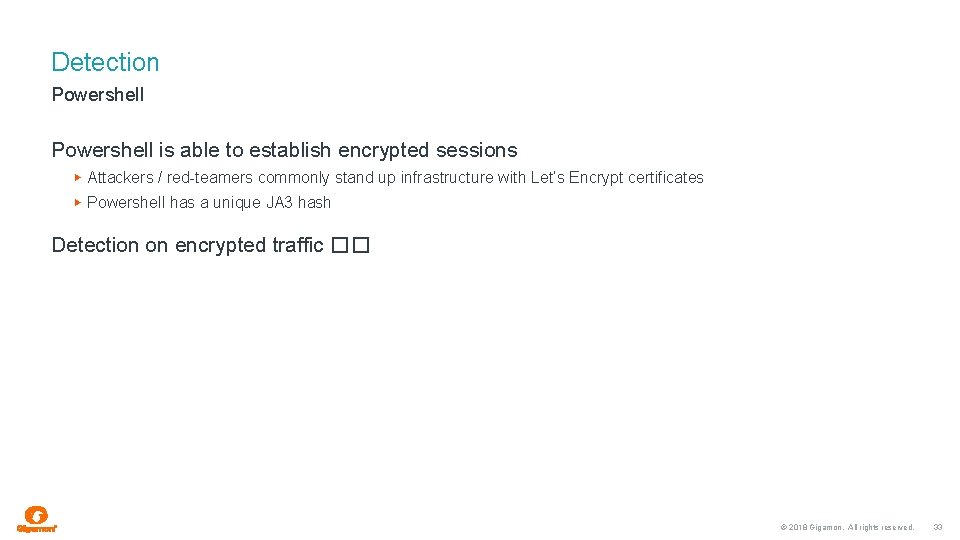Click the orange triangle bullet before JA3 line
This screenshot has height=540, width=960.
click(x=78, y=203)
